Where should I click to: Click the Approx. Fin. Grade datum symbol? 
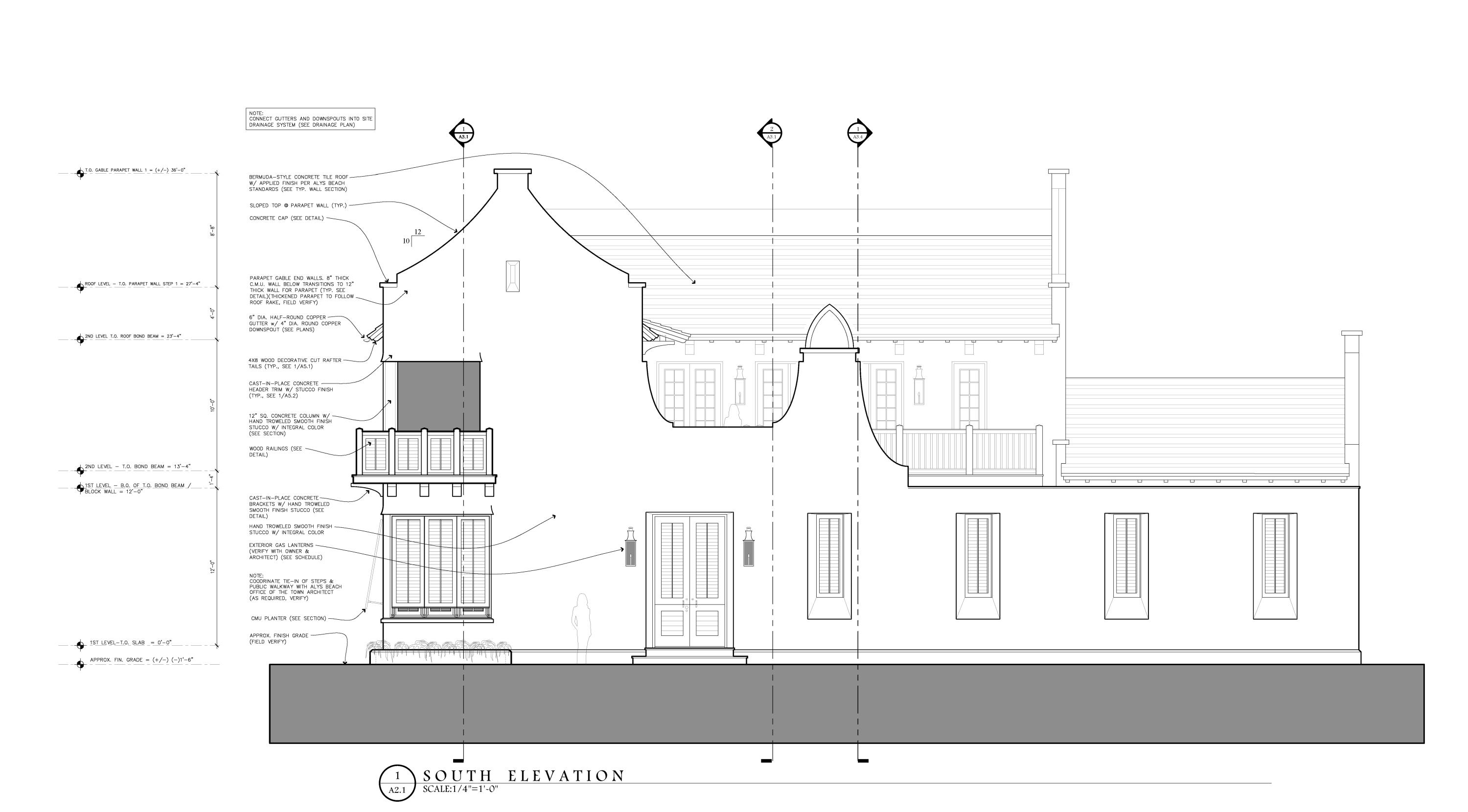(80, 664)
